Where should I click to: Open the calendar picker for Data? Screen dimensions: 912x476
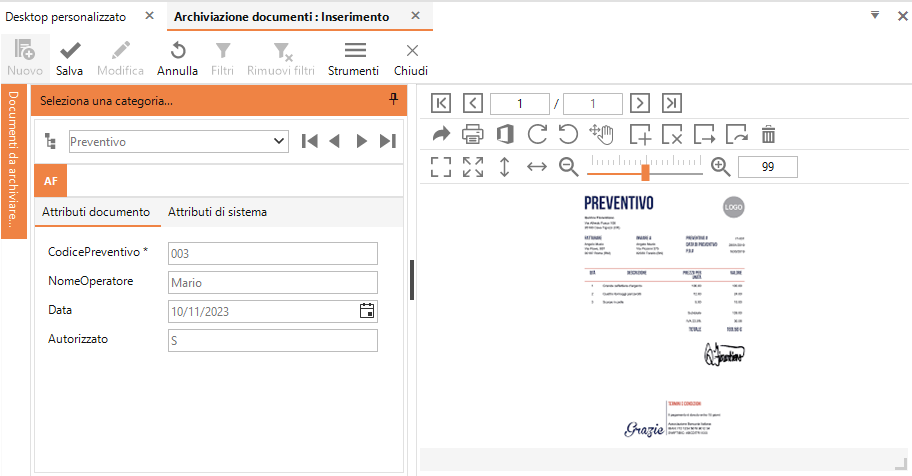tap(367, 311)
